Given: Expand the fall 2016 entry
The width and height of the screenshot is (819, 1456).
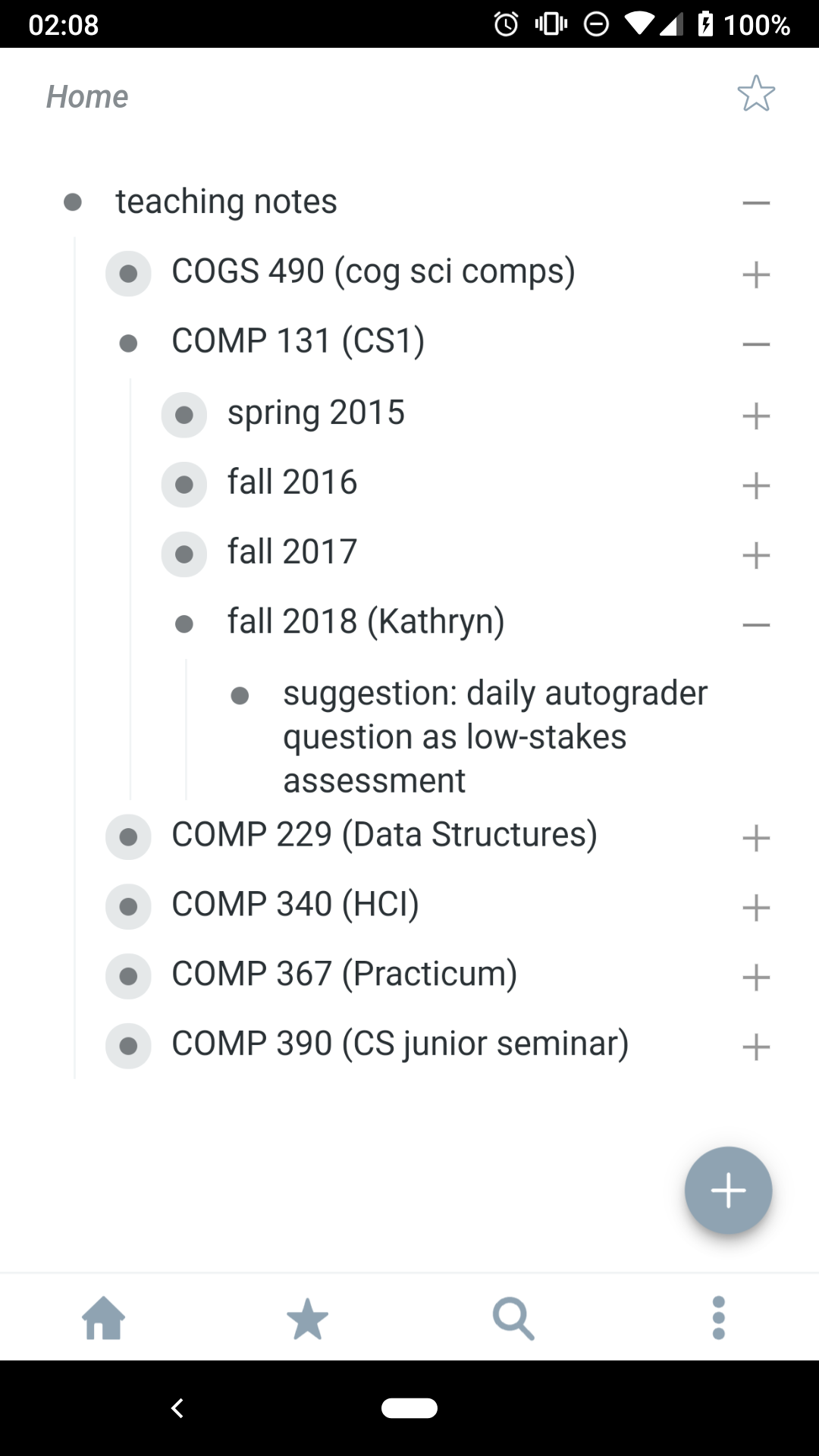Looking at the screenshot, I should 756,485.
